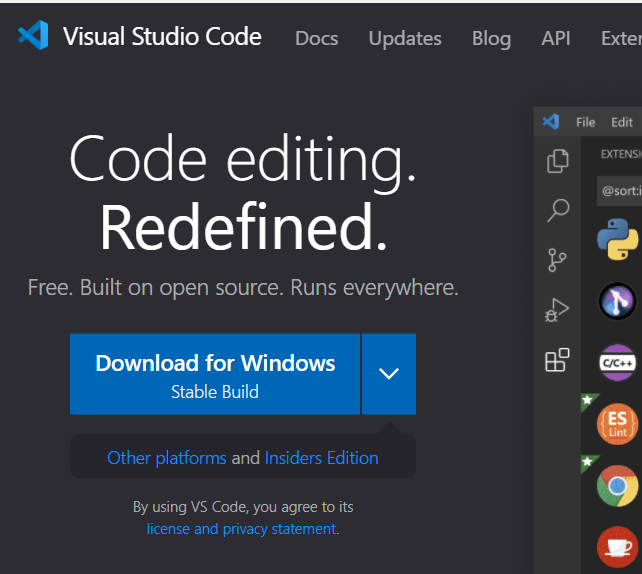Click the star badge beside Chrome extension
Image resolution: width=642 pixels, height=574 pixels.
click(x=588, y=462)
